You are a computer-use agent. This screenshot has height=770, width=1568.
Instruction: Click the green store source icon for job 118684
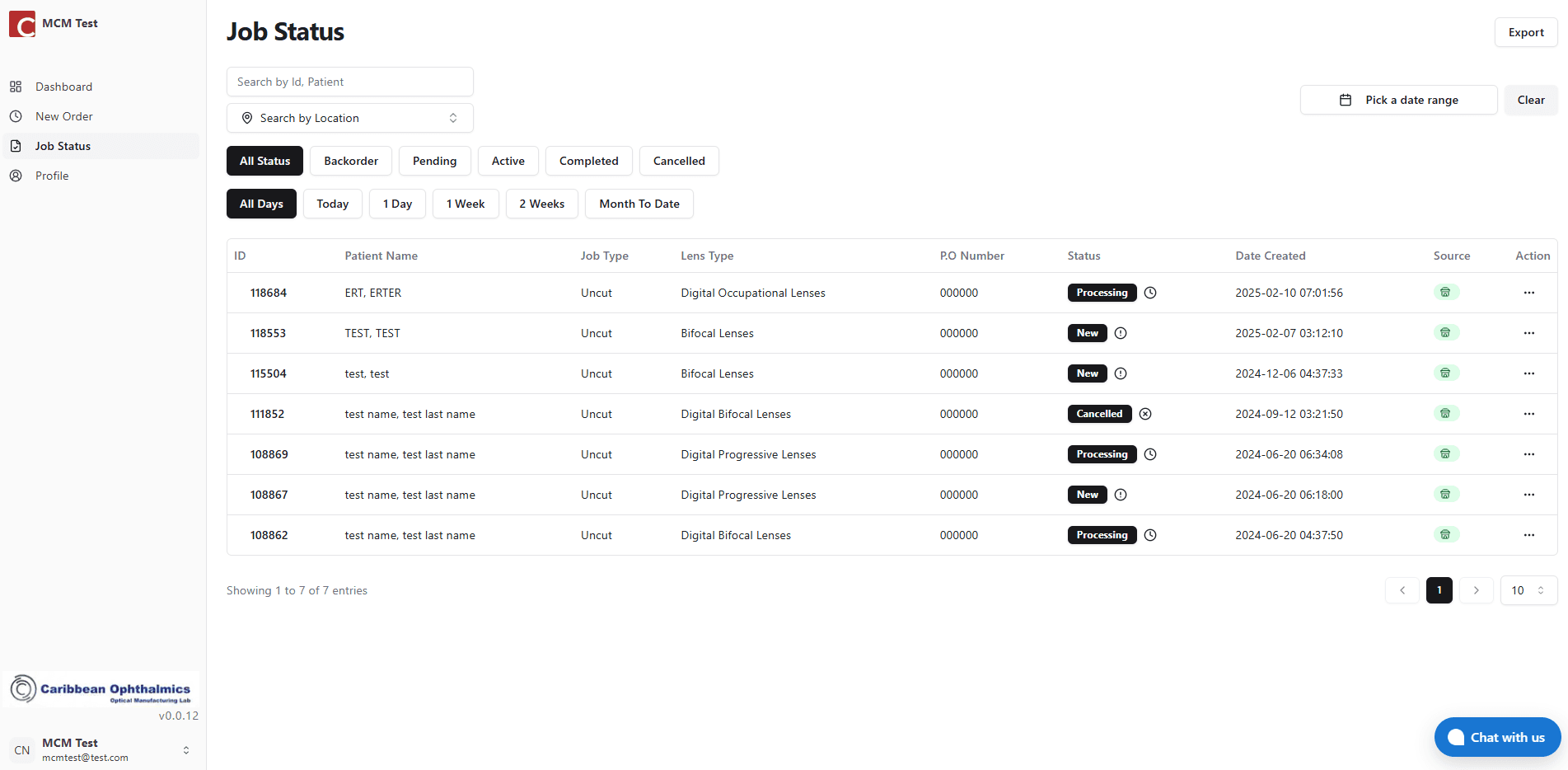(x=1445, y=292)
